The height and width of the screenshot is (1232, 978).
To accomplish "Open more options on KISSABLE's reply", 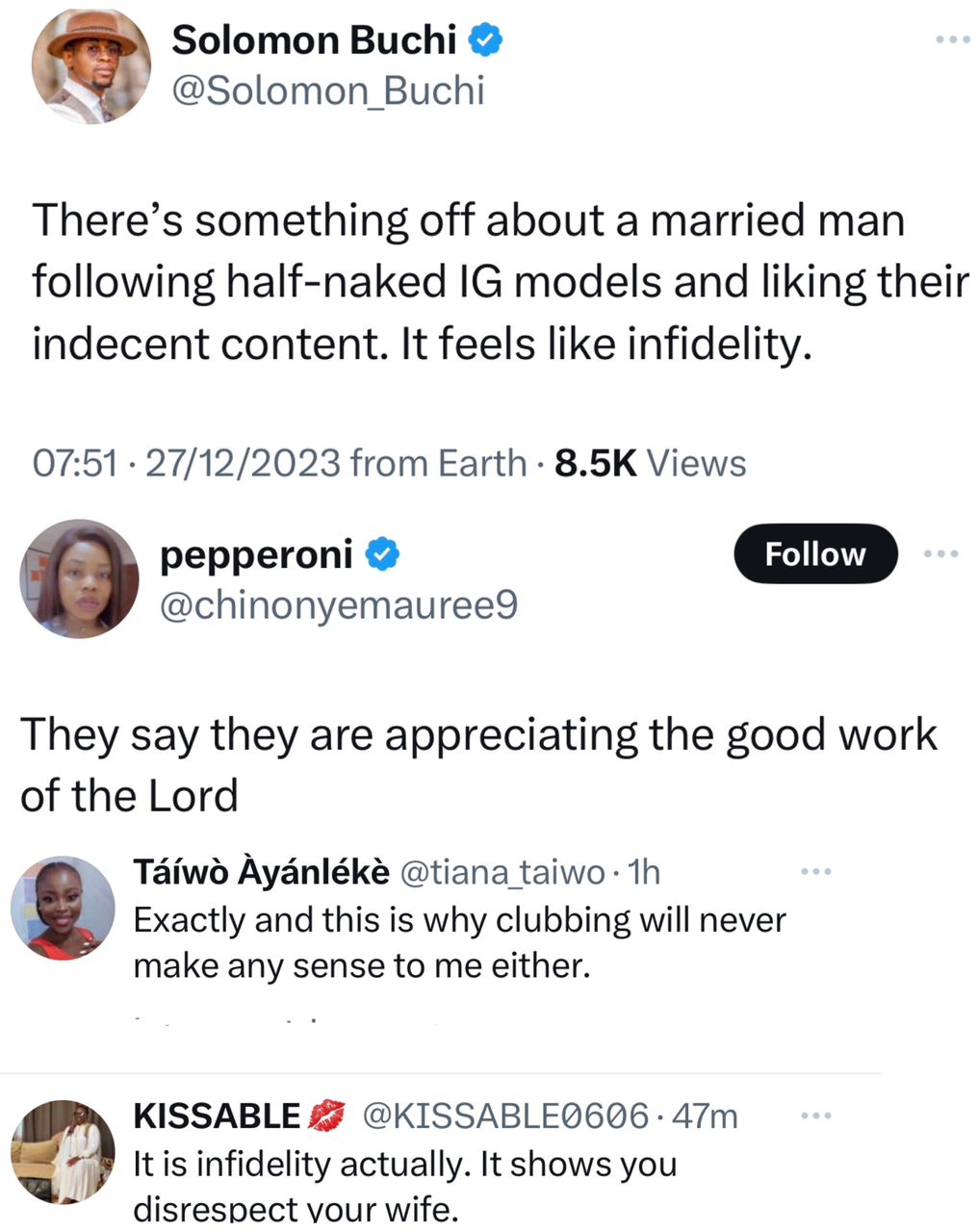I will point(815,1116).
